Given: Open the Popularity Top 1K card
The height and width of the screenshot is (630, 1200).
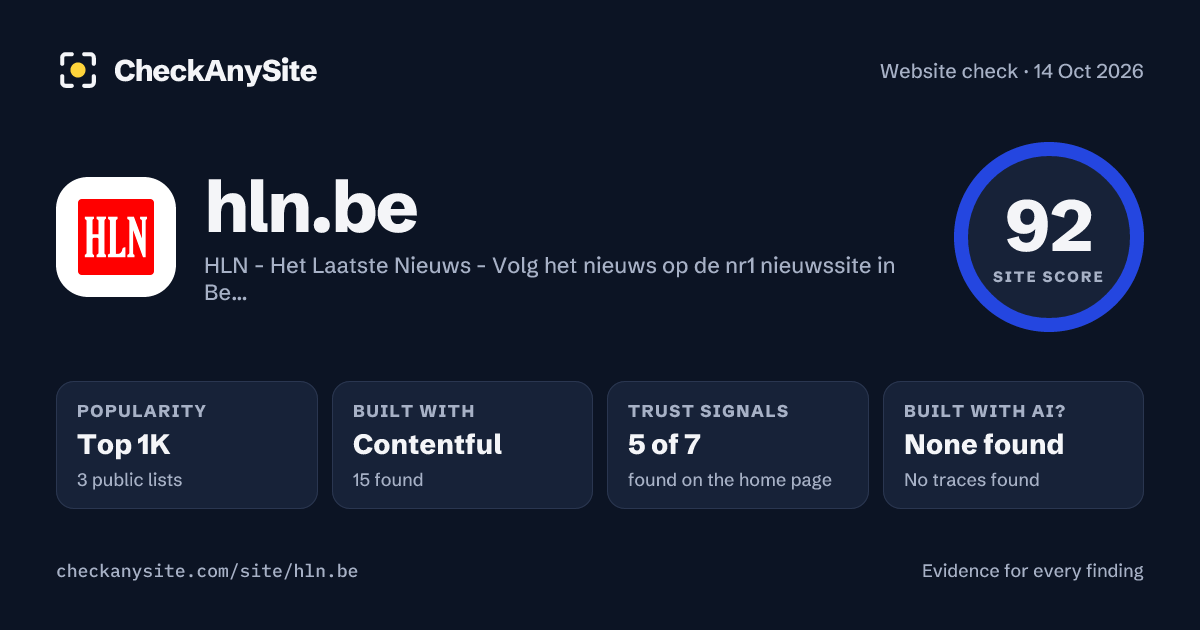Looking at the screenshot, I should (x=187, y=445).
